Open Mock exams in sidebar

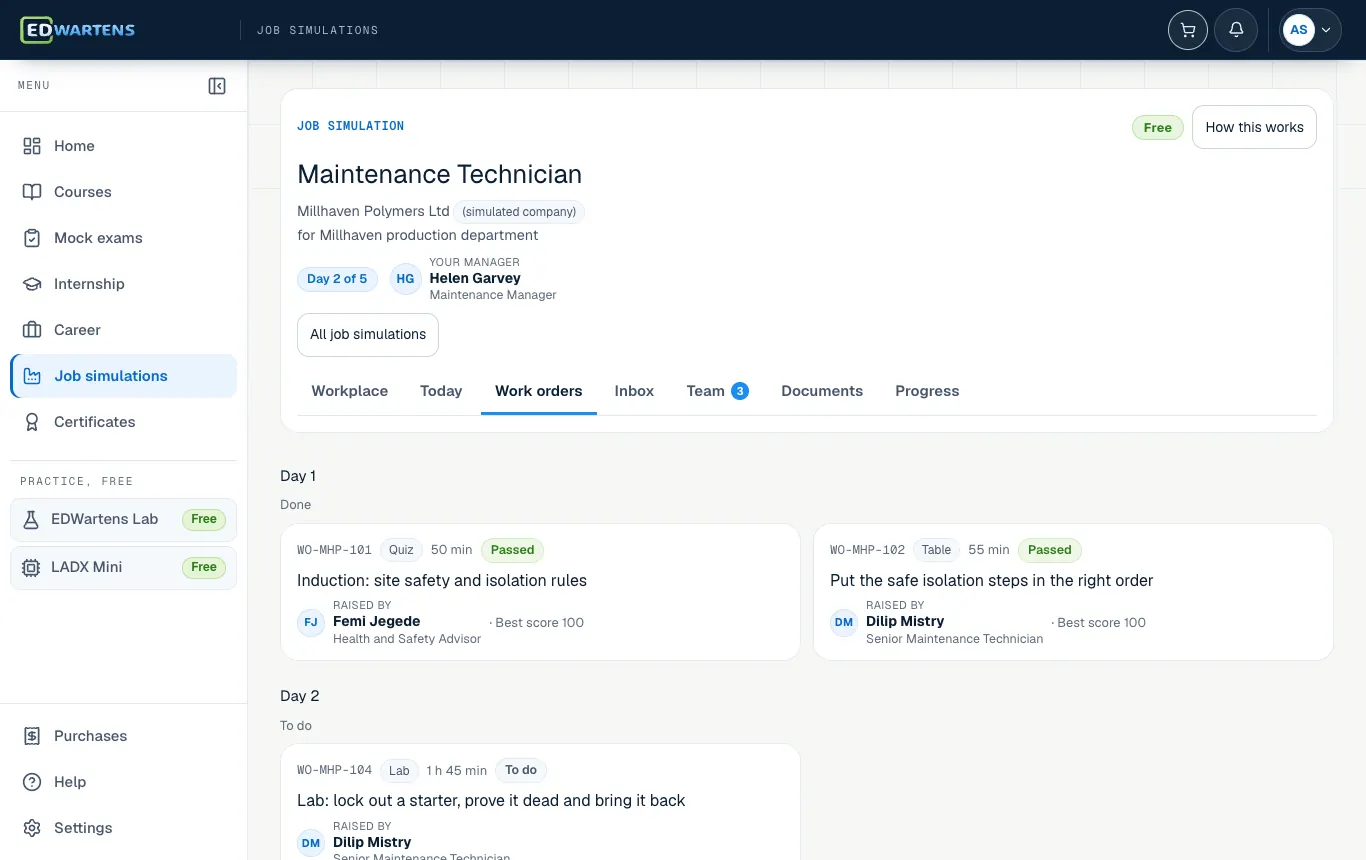pyautogui.click(x=124, y=238)
